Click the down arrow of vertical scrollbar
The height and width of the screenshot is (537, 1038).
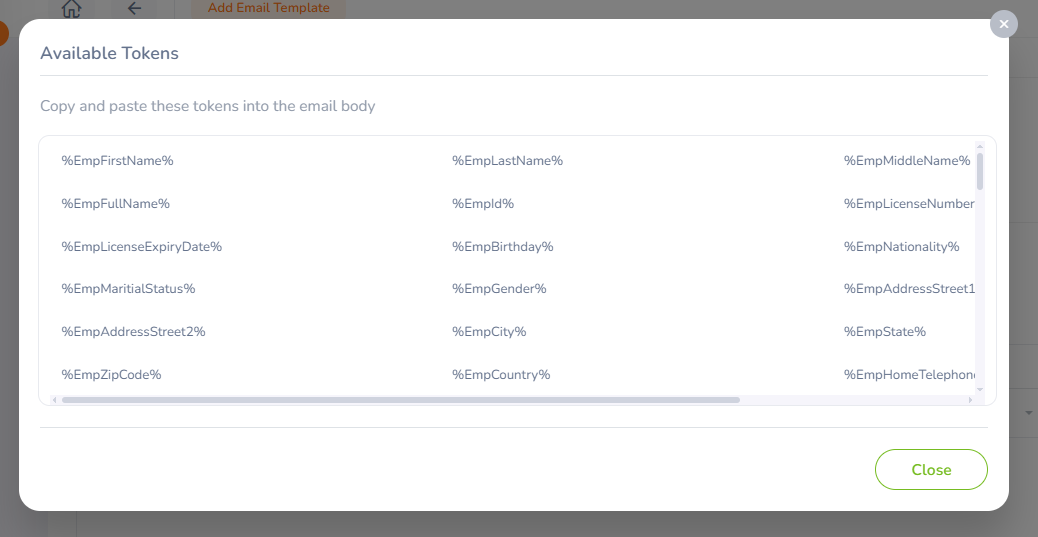click(980, 388)
